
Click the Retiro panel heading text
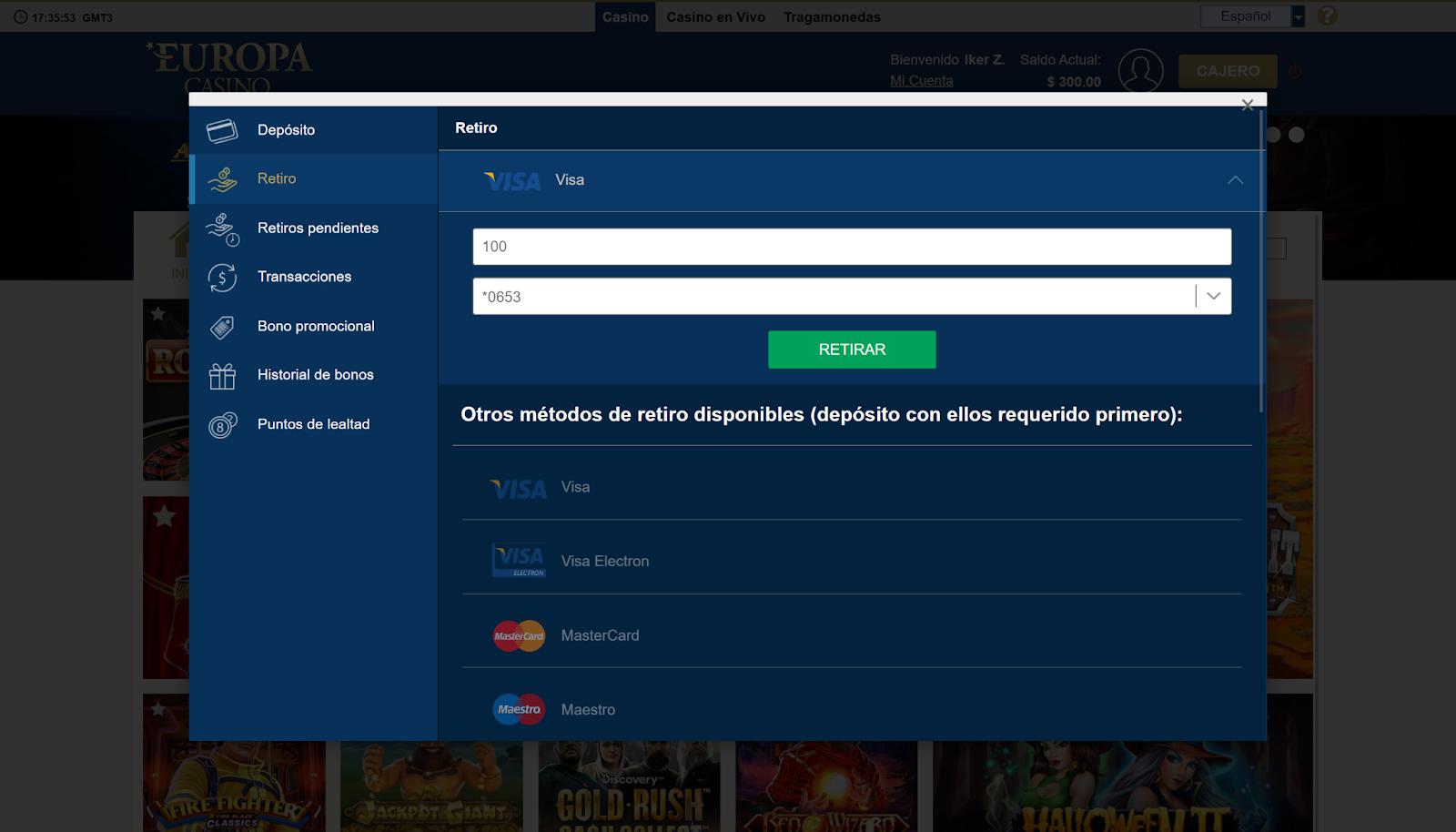pos(476,128)
